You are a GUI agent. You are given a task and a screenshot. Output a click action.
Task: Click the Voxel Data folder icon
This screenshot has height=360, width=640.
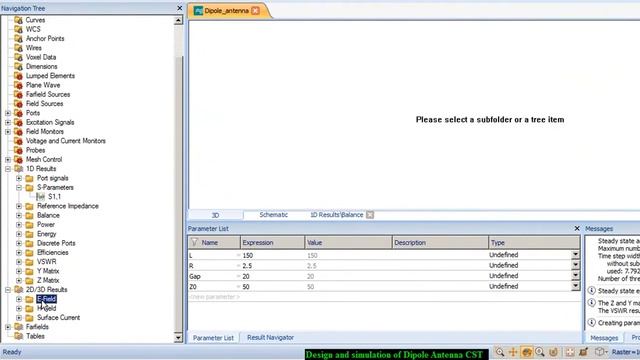(18, 58)
